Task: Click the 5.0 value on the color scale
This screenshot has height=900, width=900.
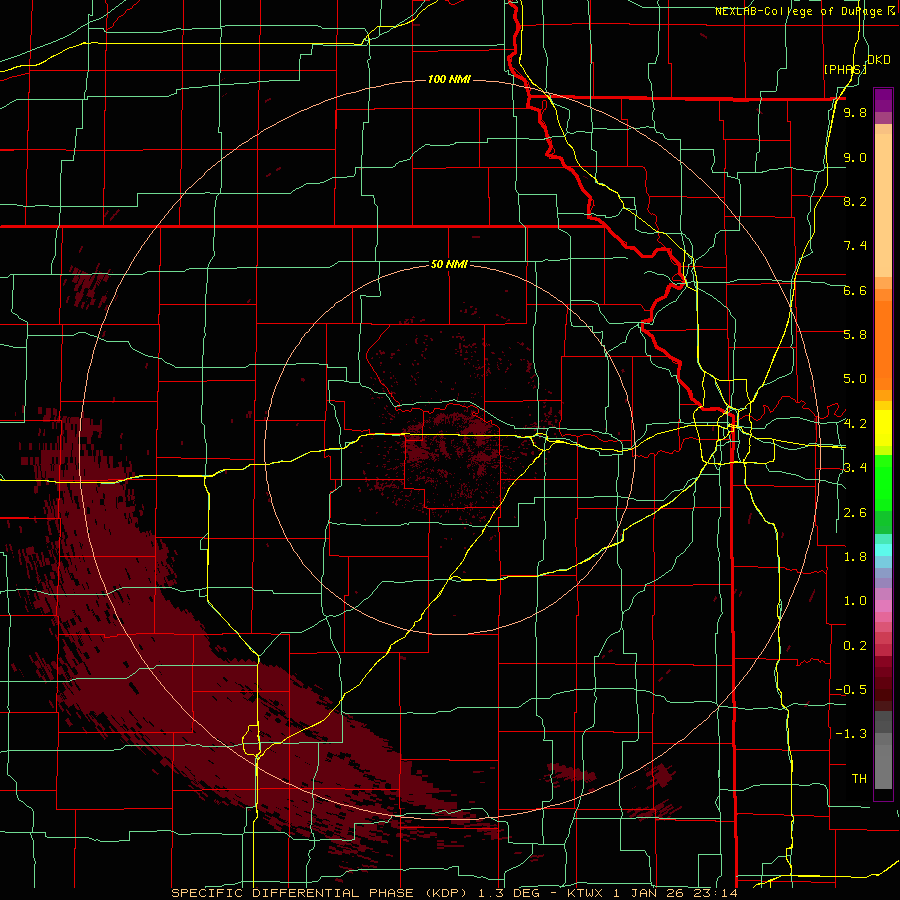Action: point(855,379)
